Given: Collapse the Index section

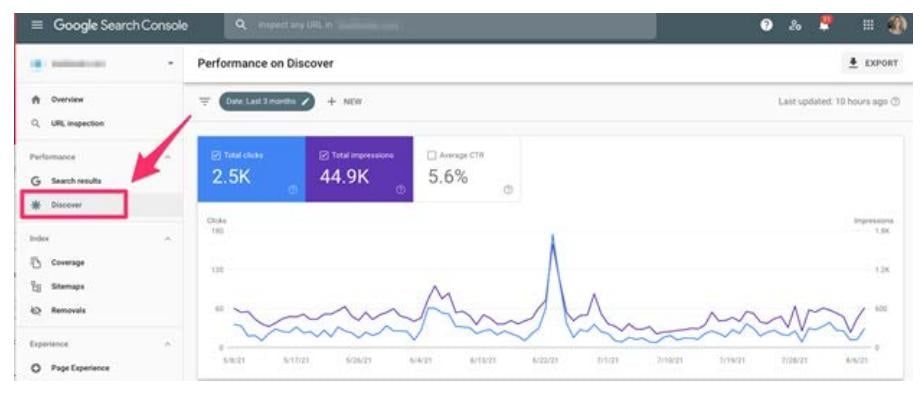Looking at the screenshot, I should click(x=167, y=239).
